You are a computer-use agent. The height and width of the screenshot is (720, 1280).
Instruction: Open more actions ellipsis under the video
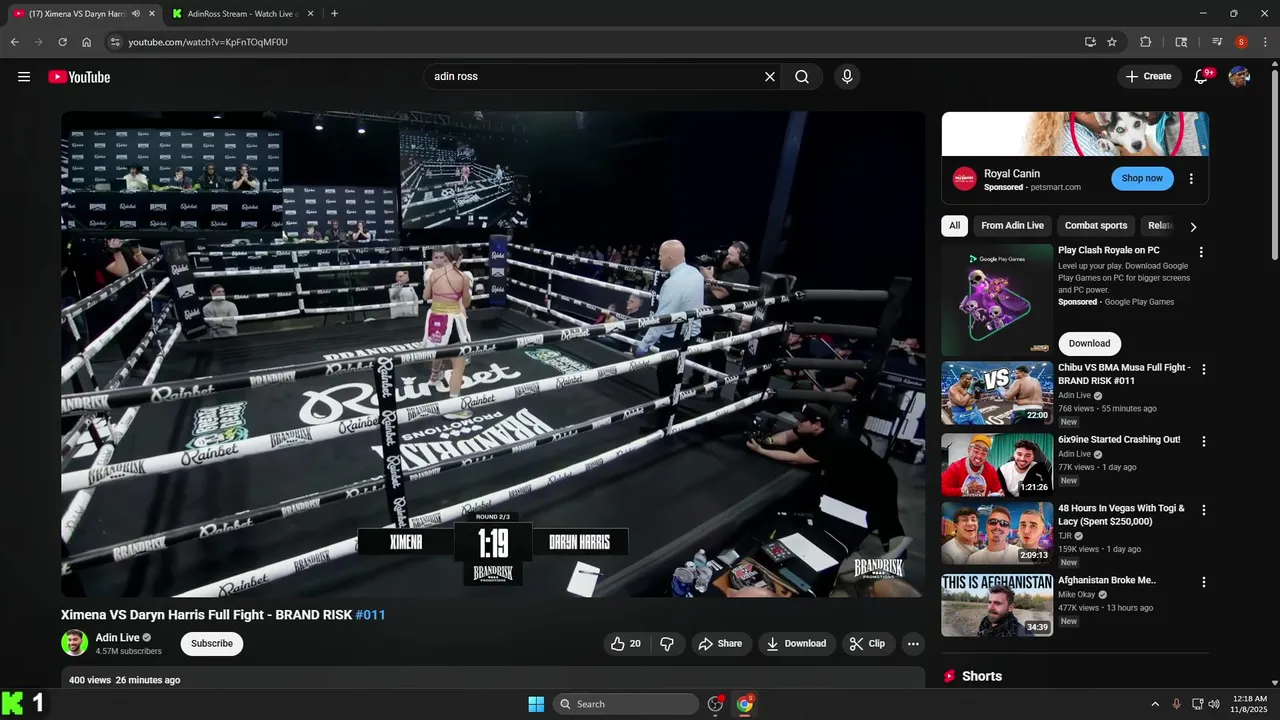[913, 644]
